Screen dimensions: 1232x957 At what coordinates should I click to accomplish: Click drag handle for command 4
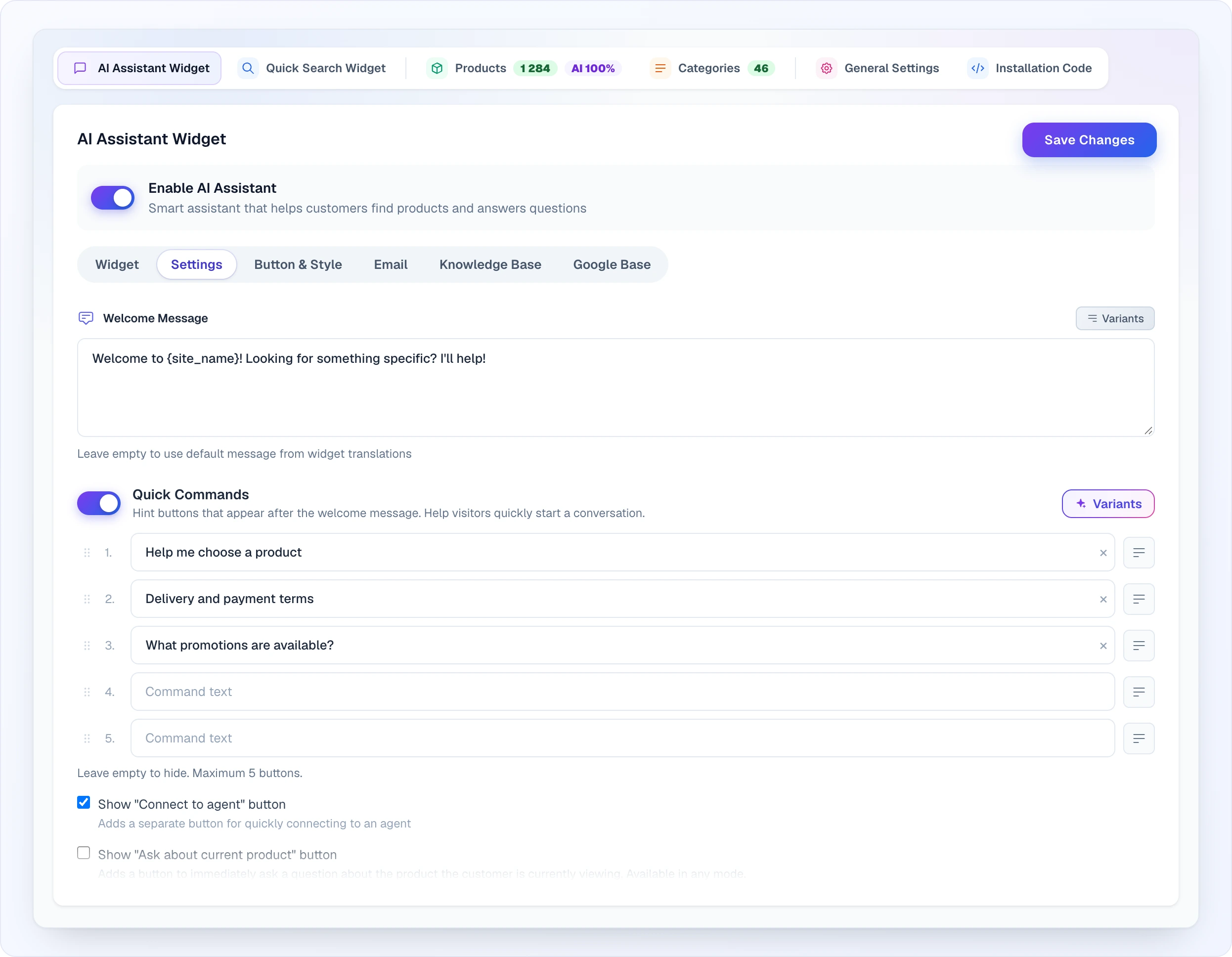[x=87, y=692]
